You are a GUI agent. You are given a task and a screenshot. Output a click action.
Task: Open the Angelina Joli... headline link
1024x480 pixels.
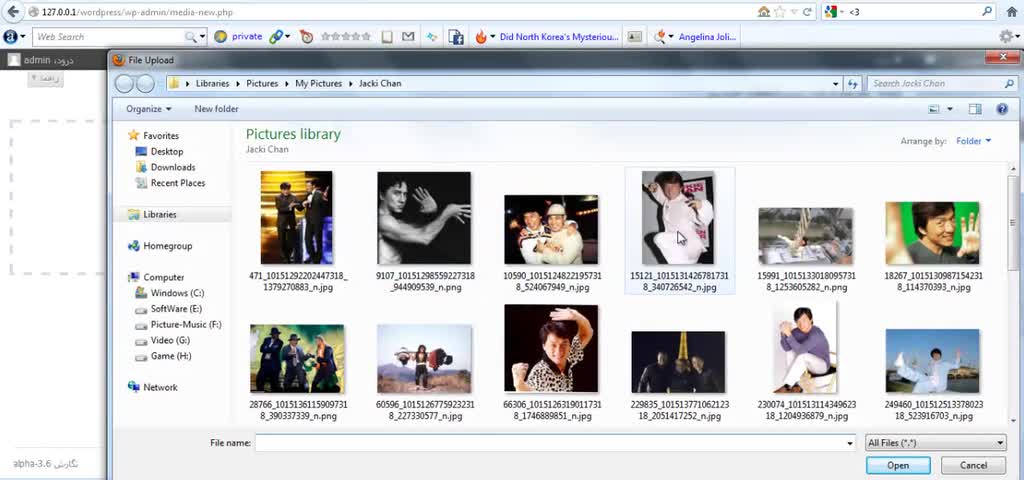(x=707, y=37)
